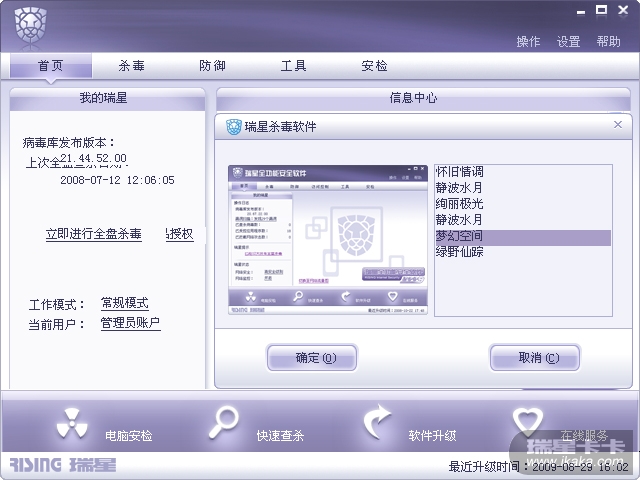Image resolution: width=640 pixels, height=480 pixels.
Task: Open 电脑安检 radiation-style icon
Action: click(x=72, y=423)
